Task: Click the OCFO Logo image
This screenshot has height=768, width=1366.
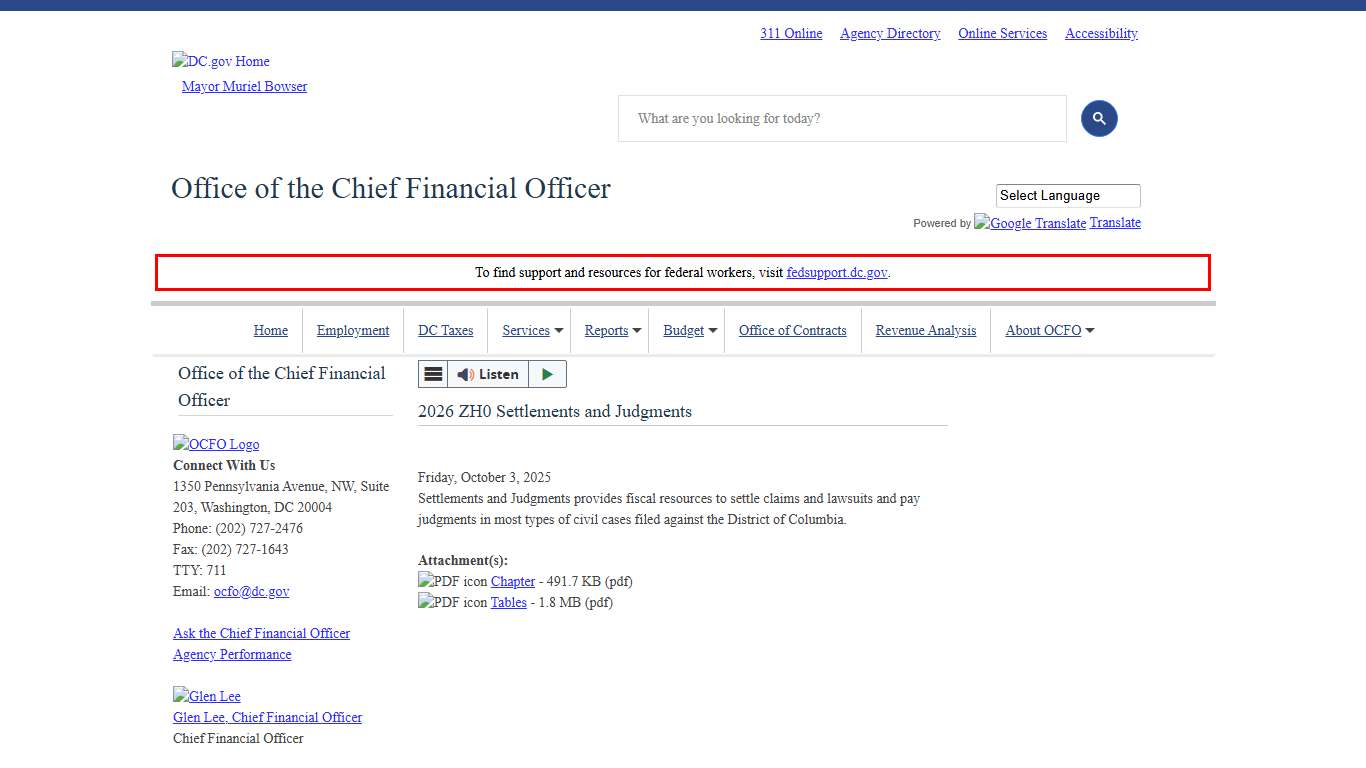Action: 216,444
